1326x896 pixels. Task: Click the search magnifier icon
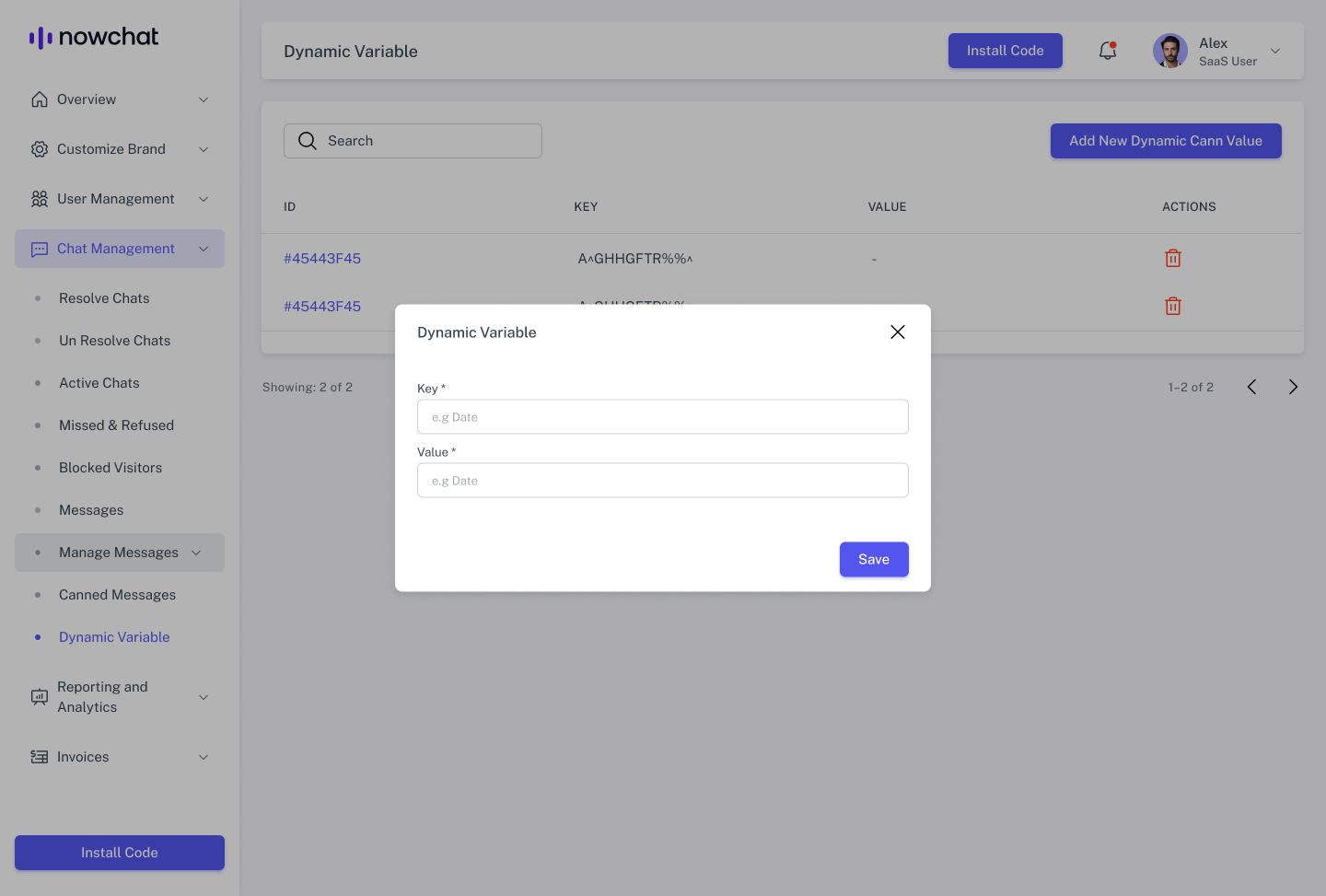pyautogui.click(x=308, y=141)
